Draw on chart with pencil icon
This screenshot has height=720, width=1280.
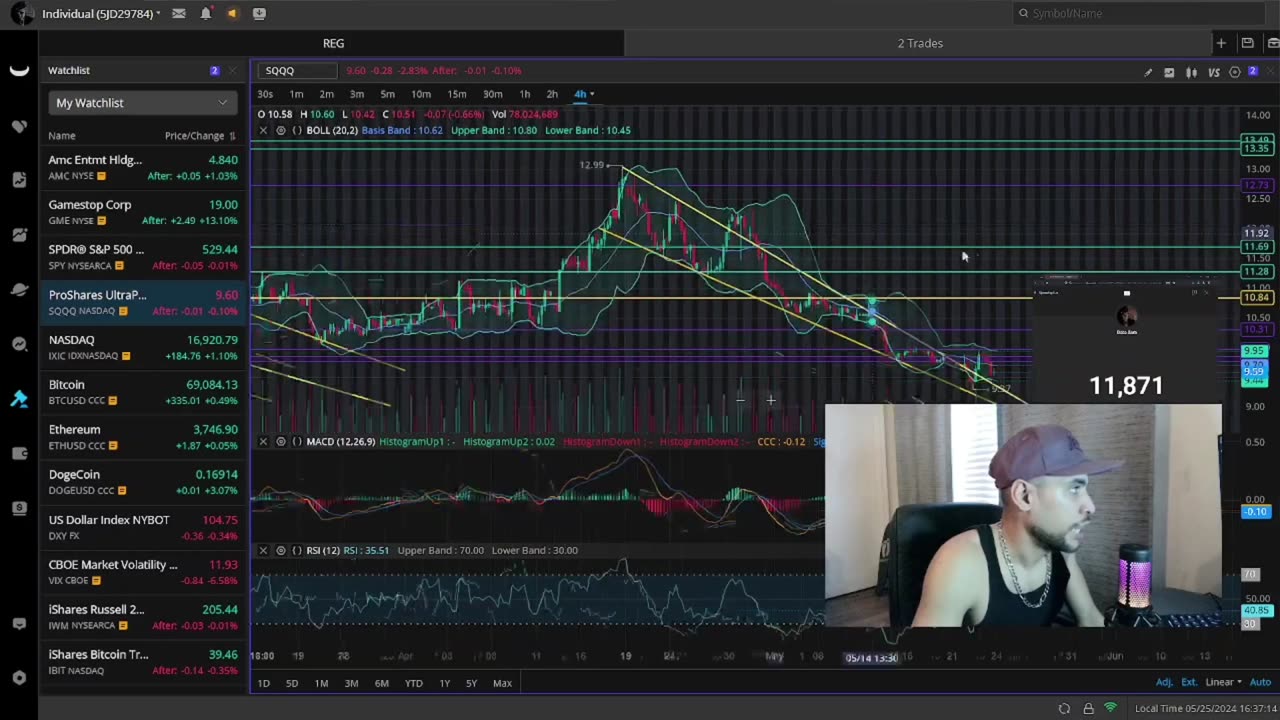[1148, 72]
